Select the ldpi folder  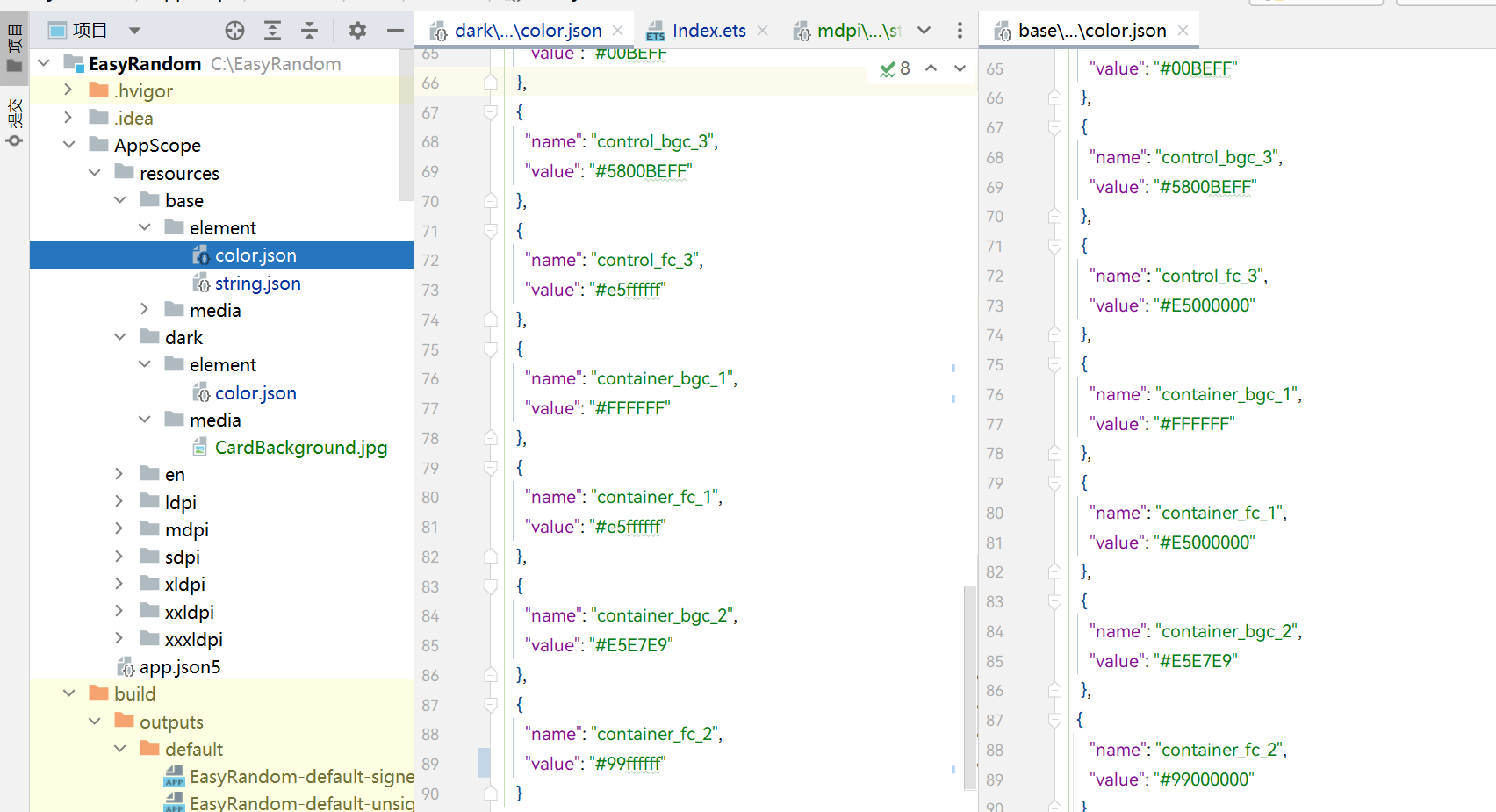[x=180, y=502]
